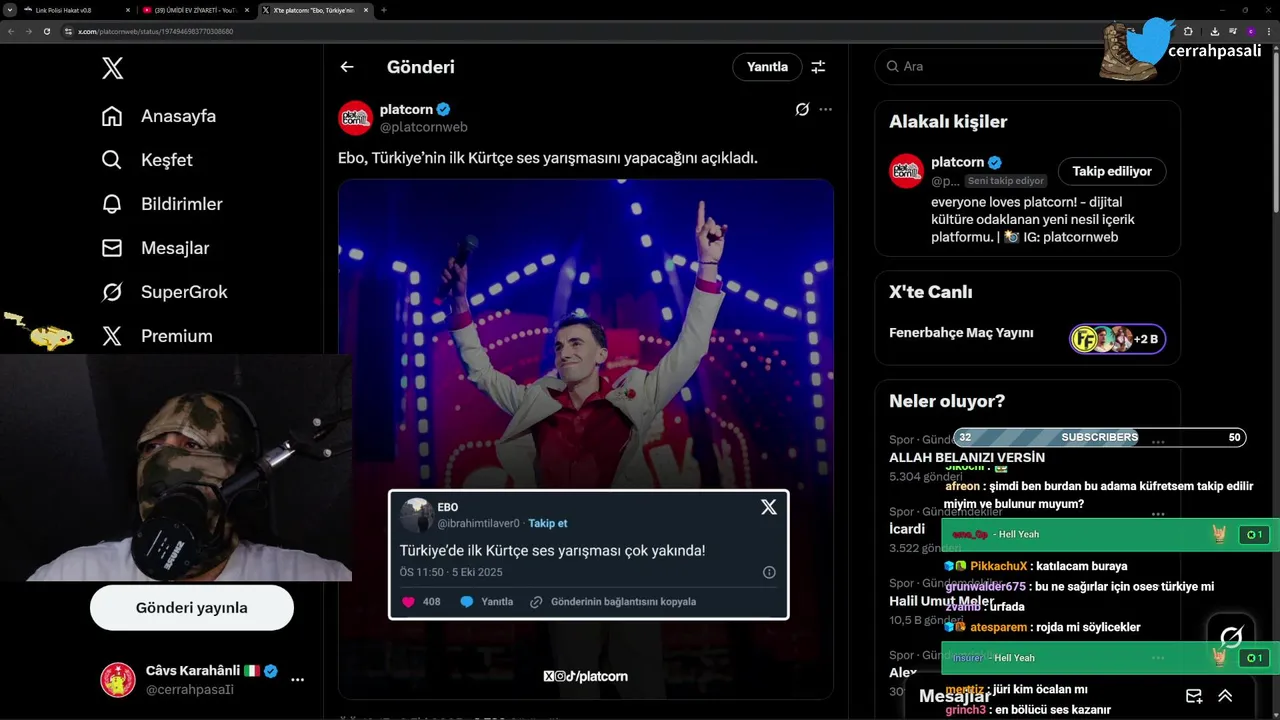
Task: Open more options for İcardi trend
Action: tap(1158, 513)
